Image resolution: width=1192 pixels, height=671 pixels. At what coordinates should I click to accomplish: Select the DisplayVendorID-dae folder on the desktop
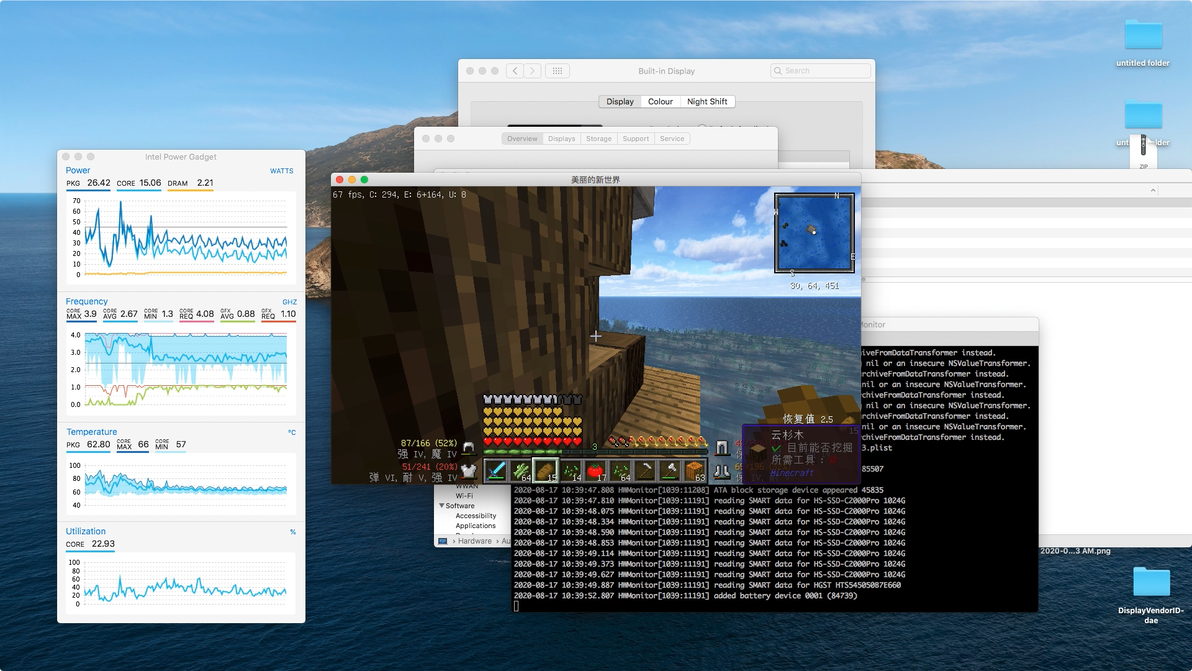pos(1151,595)
